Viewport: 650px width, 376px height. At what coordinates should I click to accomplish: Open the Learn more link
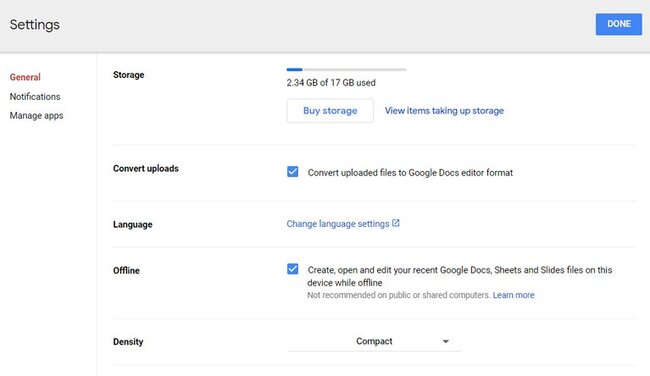point(513,295)
